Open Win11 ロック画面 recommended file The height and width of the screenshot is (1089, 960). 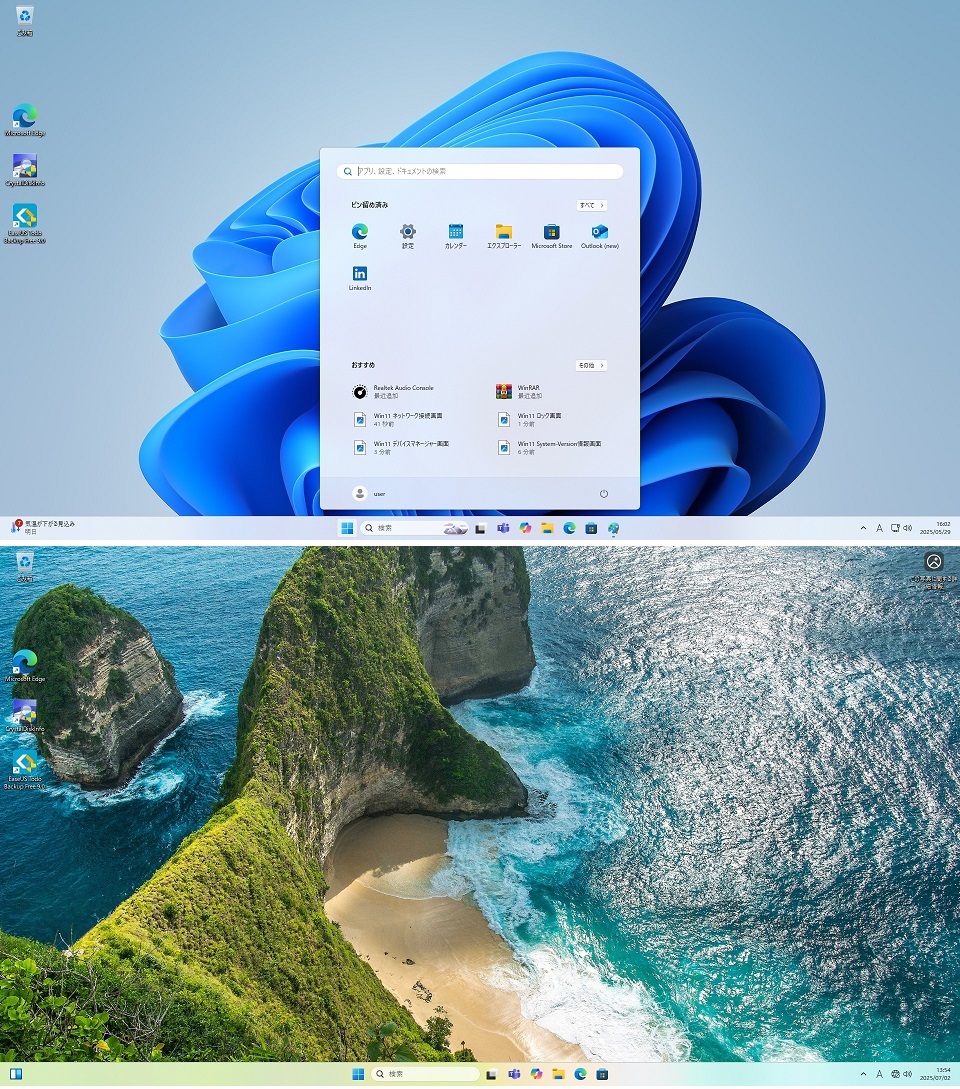(x=530, y=419)
